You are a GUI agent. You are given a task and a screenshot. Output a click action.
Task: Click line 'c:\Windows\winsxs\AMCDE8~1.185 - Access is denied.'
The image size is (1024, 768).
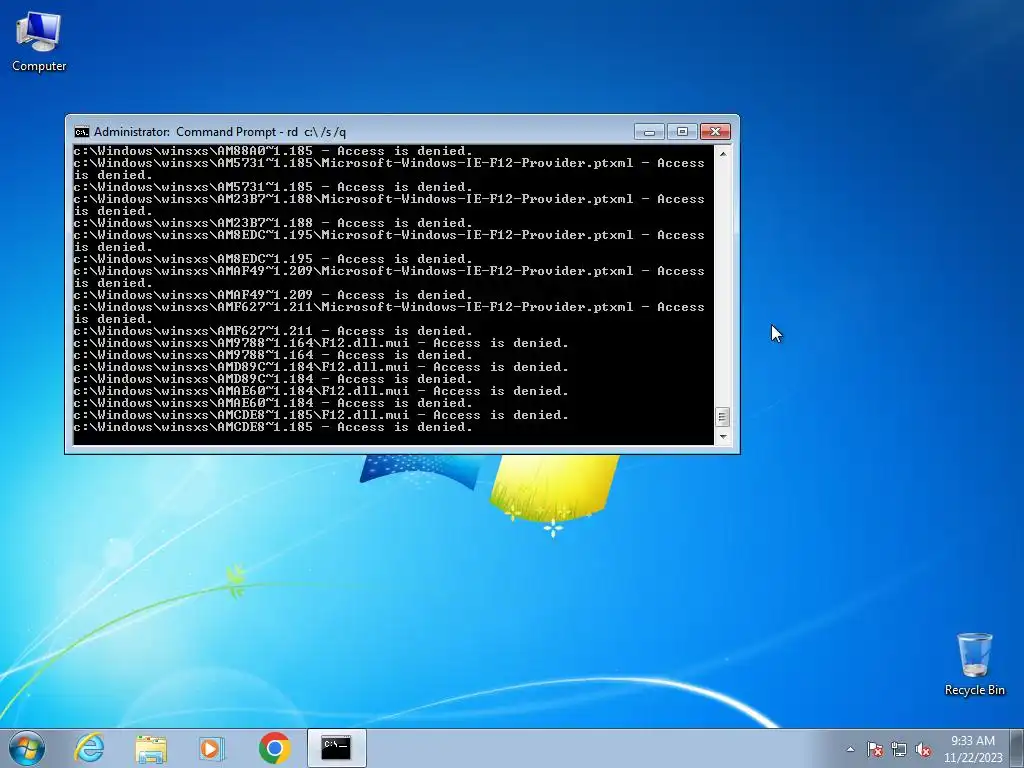tap(272, 427)
